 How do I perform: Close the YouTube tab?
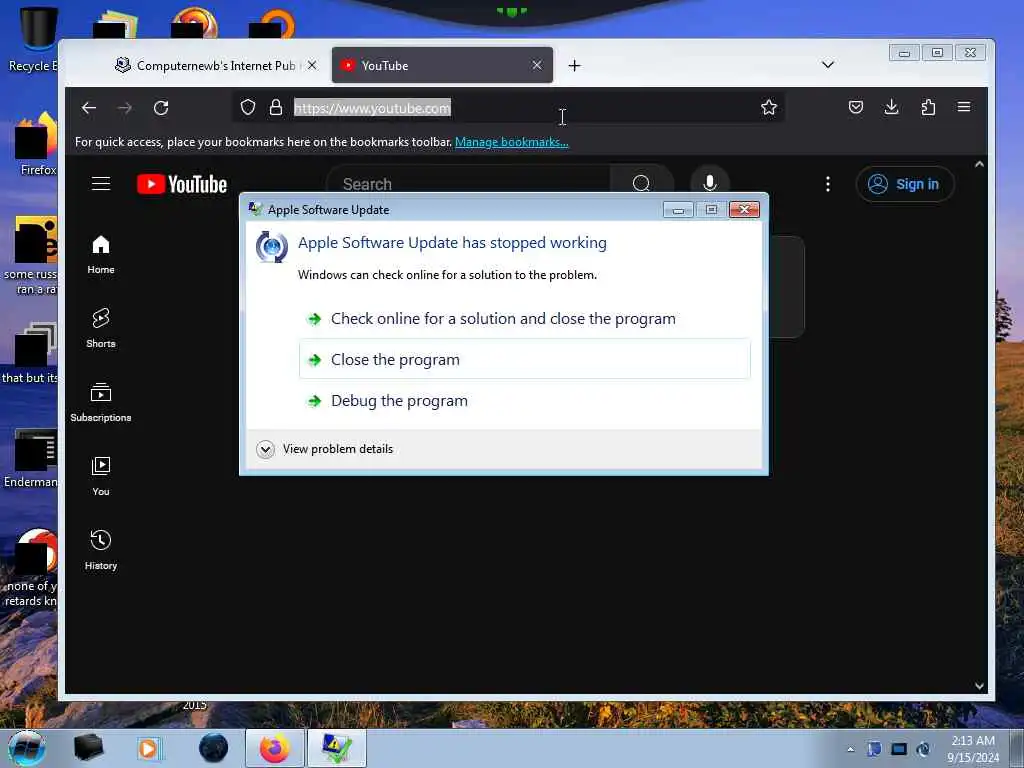click(536, 65)
